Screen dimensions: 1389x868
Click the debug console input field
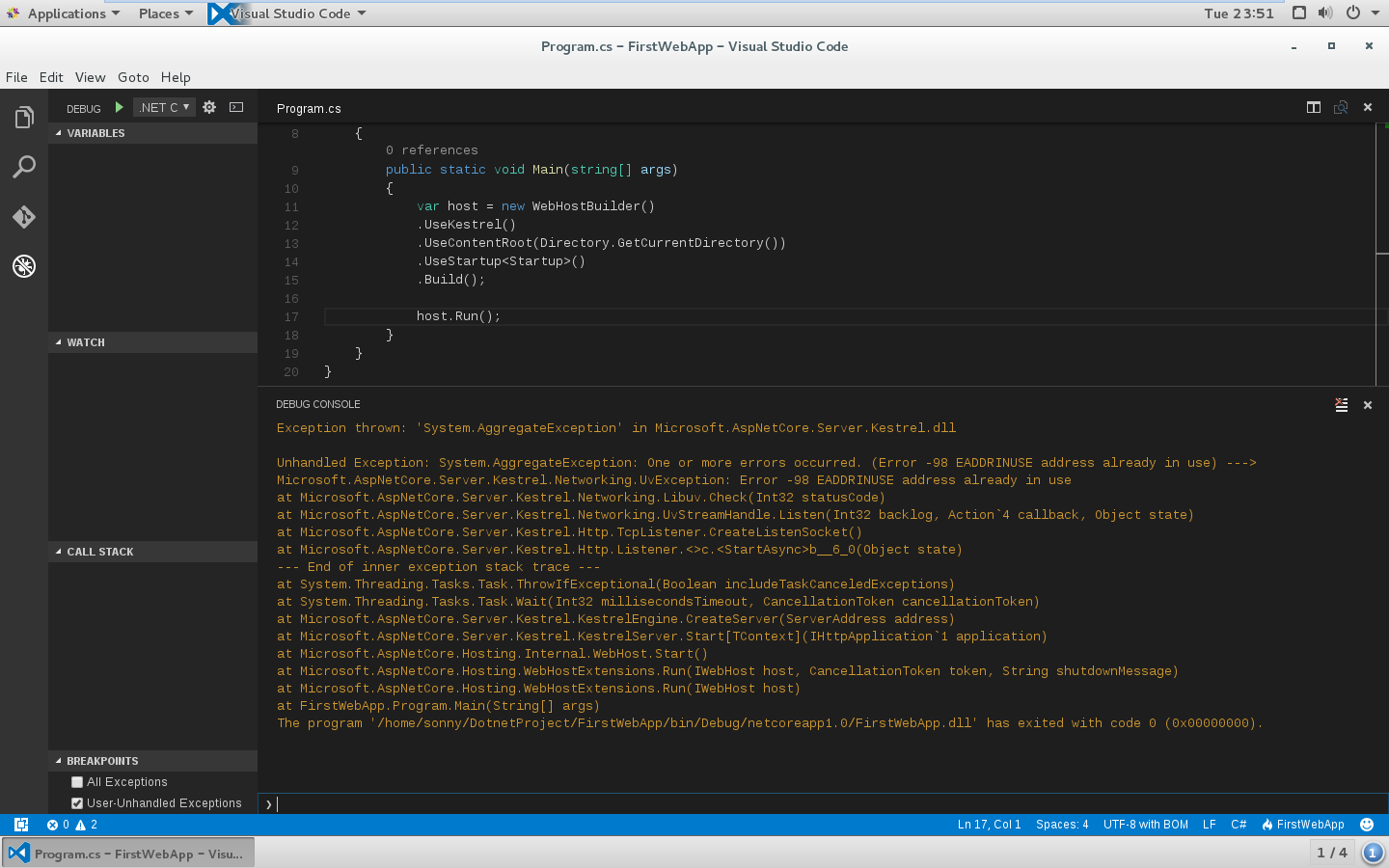pyautogui.click(x=825, y=804)
